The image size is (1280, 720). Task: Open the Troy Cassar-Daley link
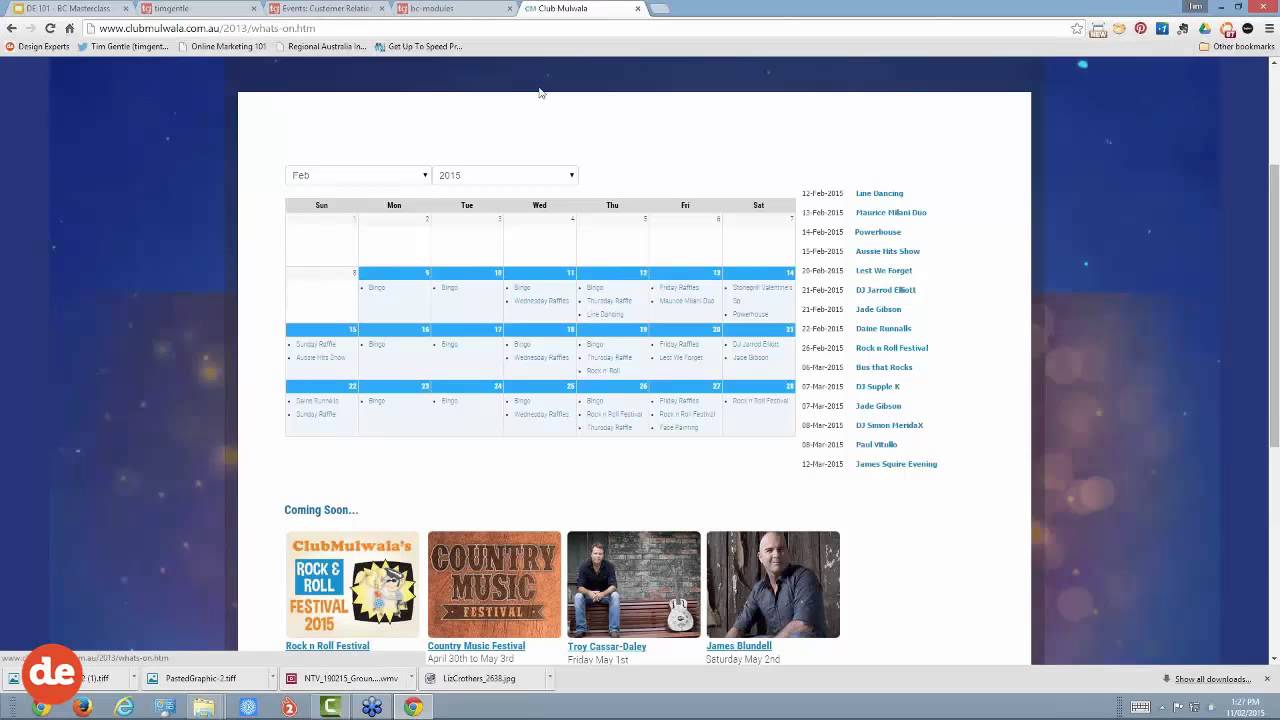[x=607, y=646]
